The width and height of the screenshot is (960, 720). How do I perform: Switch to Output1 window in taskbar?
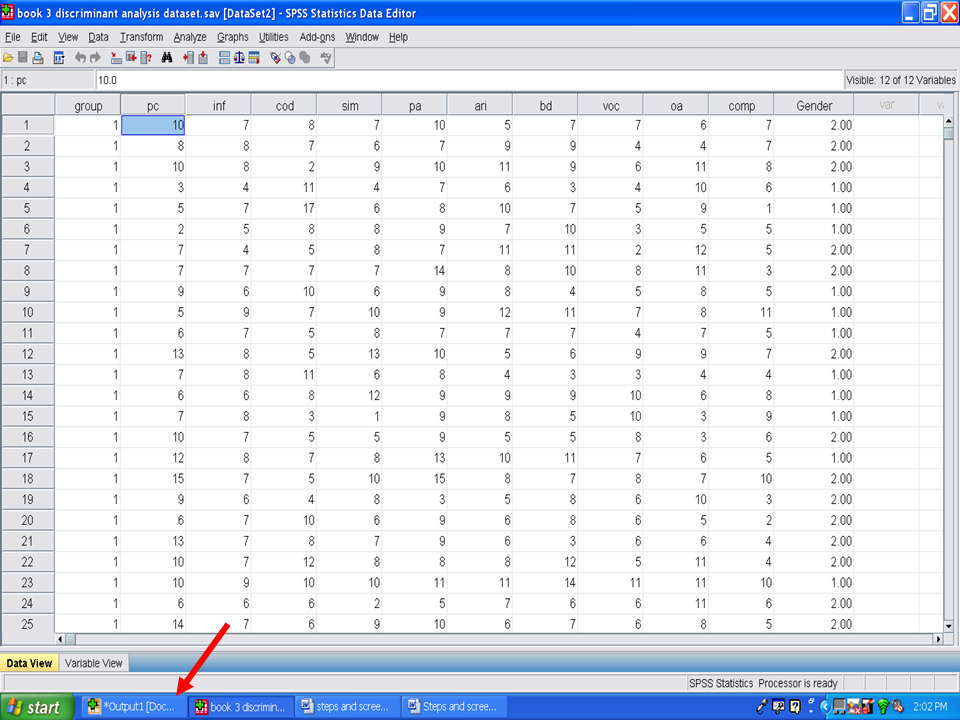tap(133, 707)
